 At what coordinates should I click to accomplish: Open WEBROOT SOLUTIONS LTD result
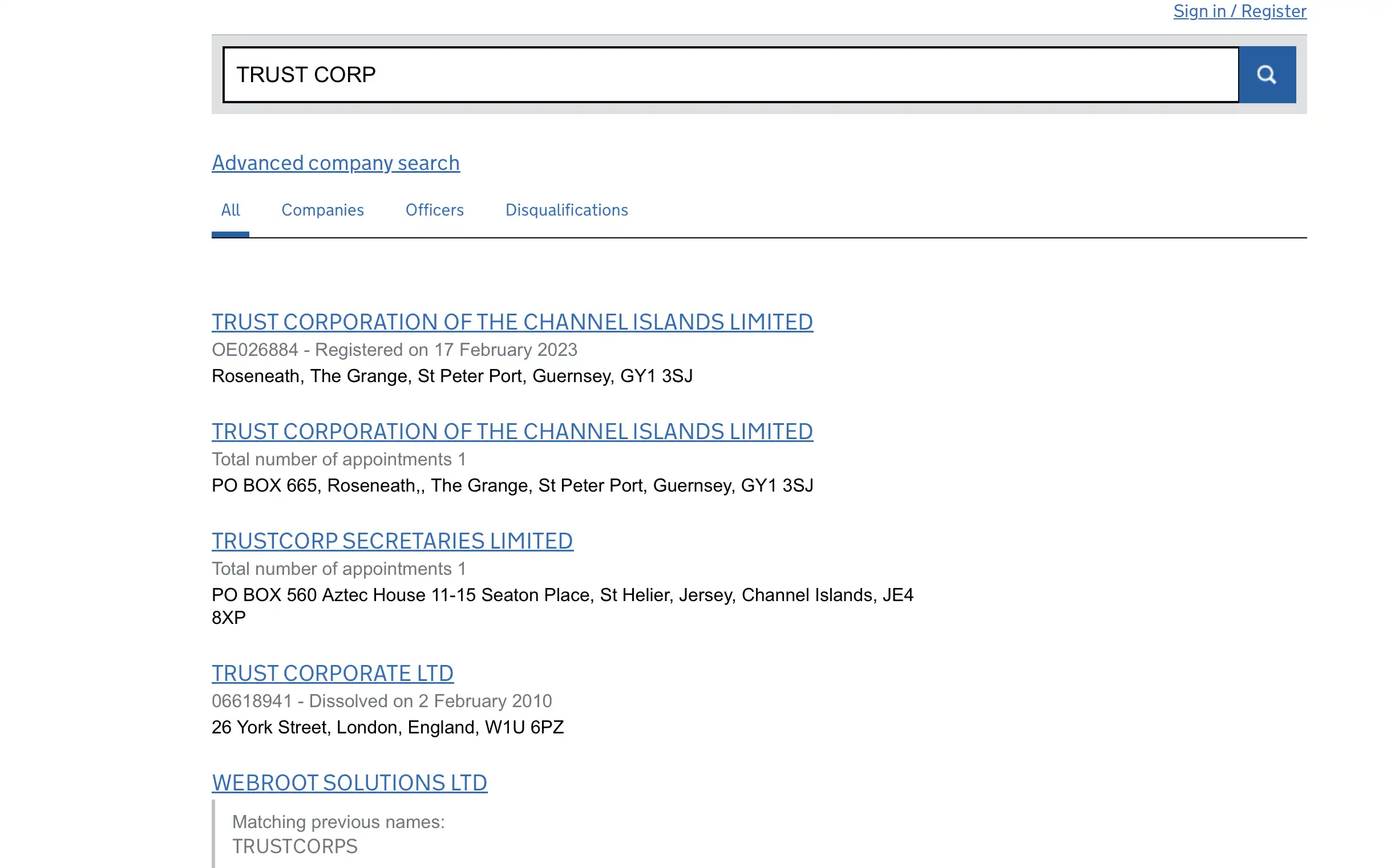(x=349, y=783)
